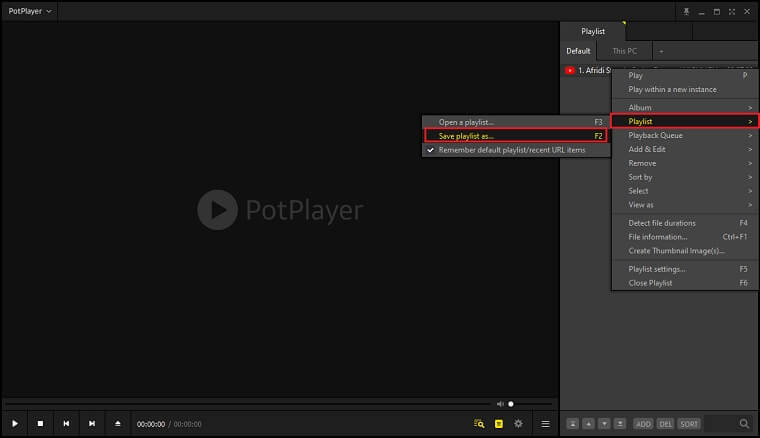The height and width of the screenshot is (438, 760).
Task: Start playback with the play button
Action: click(x=15, y=423)
